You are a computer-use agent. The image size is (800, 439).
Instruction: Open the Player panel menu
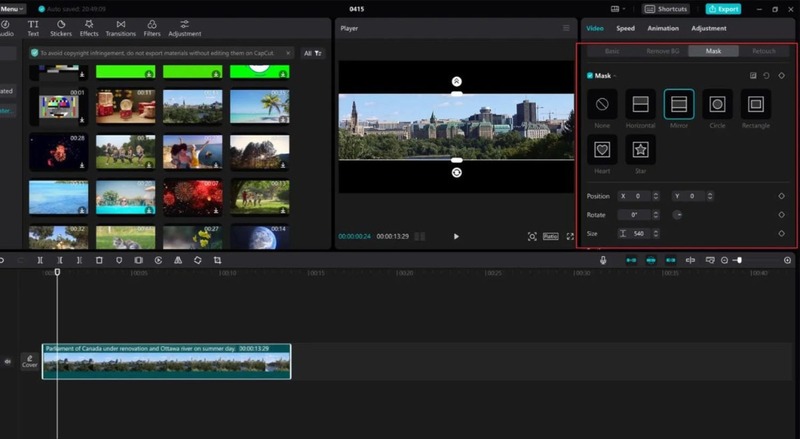click(566, 28)
